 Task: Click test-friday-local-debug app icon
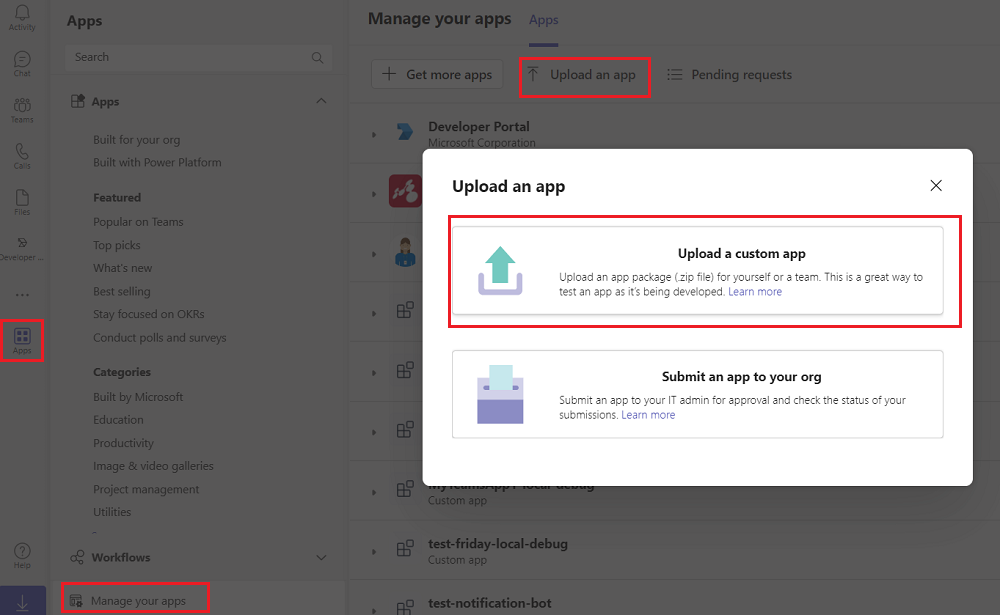pos(405,549)
